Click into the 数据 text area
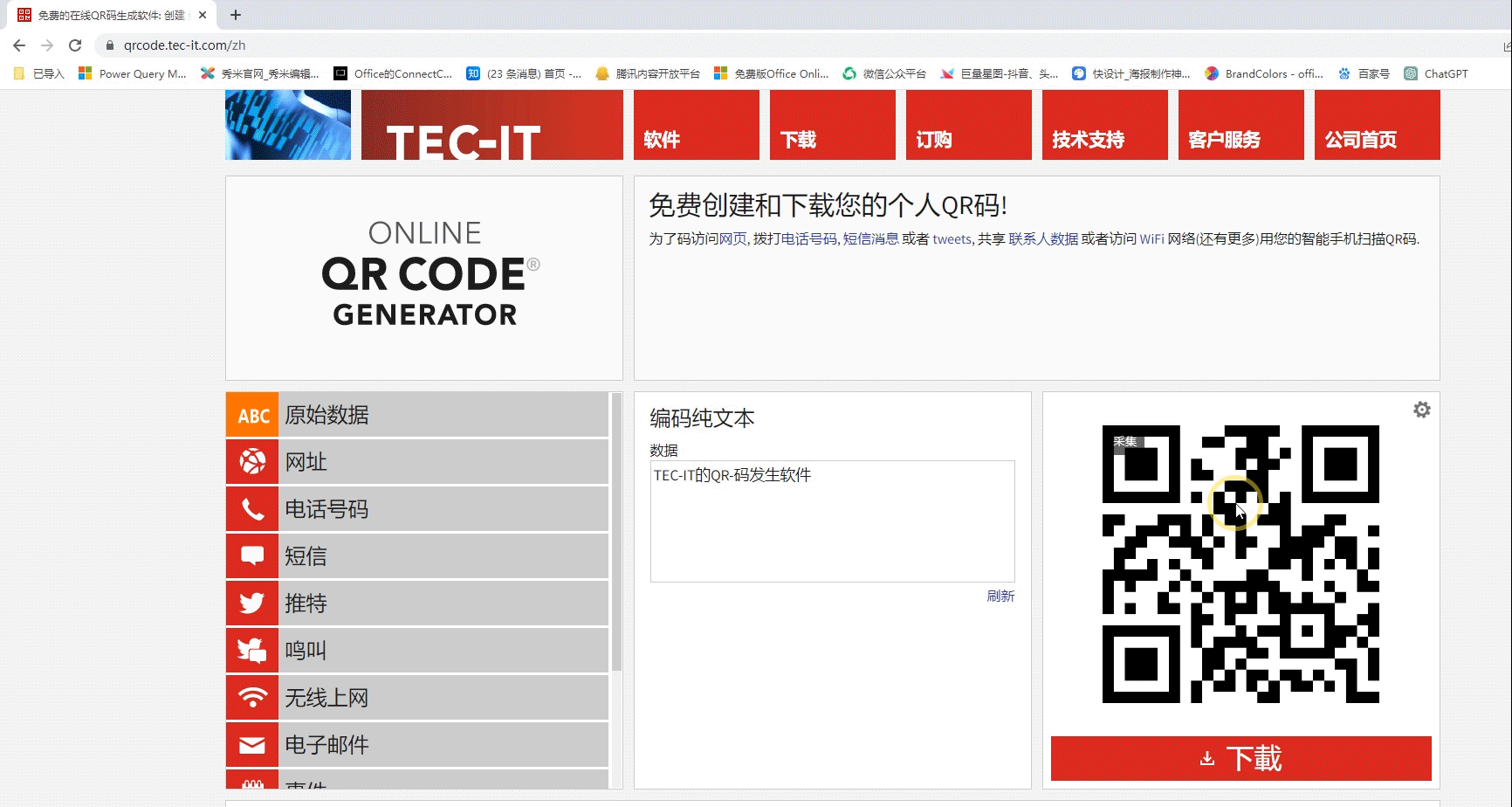Viewport: 1512px width, 807px height. (833, 521)
